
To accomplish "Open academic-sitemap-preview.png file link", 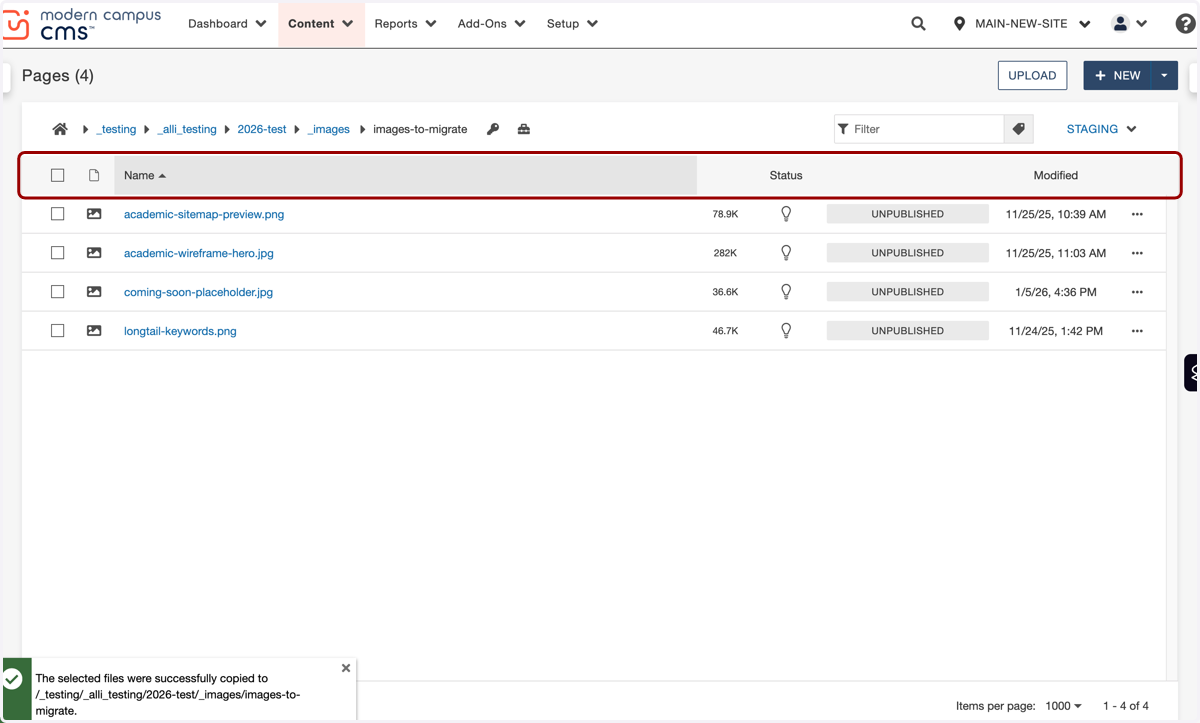I will [x=204, y=214].
